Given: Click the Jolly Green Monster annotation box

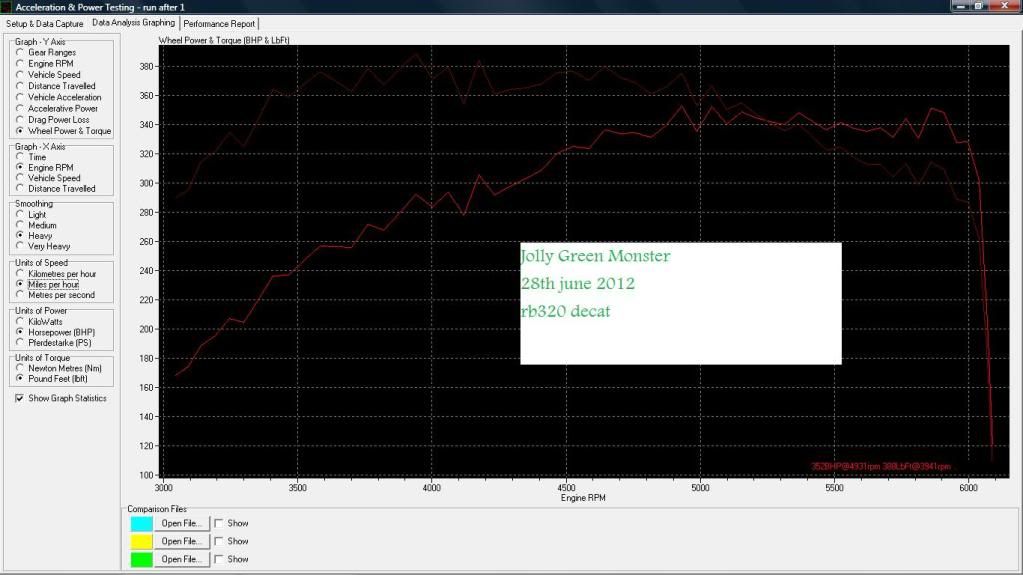Looking at the screenshot, I should pyautogui.click(x=680, y=303).
